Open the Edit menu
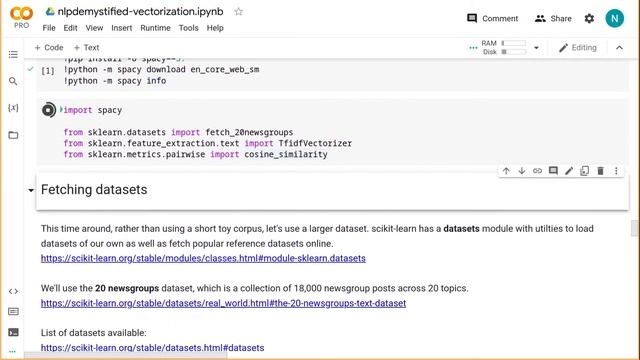640x360 pixels. pyautogui.click(x=70, y=28)
